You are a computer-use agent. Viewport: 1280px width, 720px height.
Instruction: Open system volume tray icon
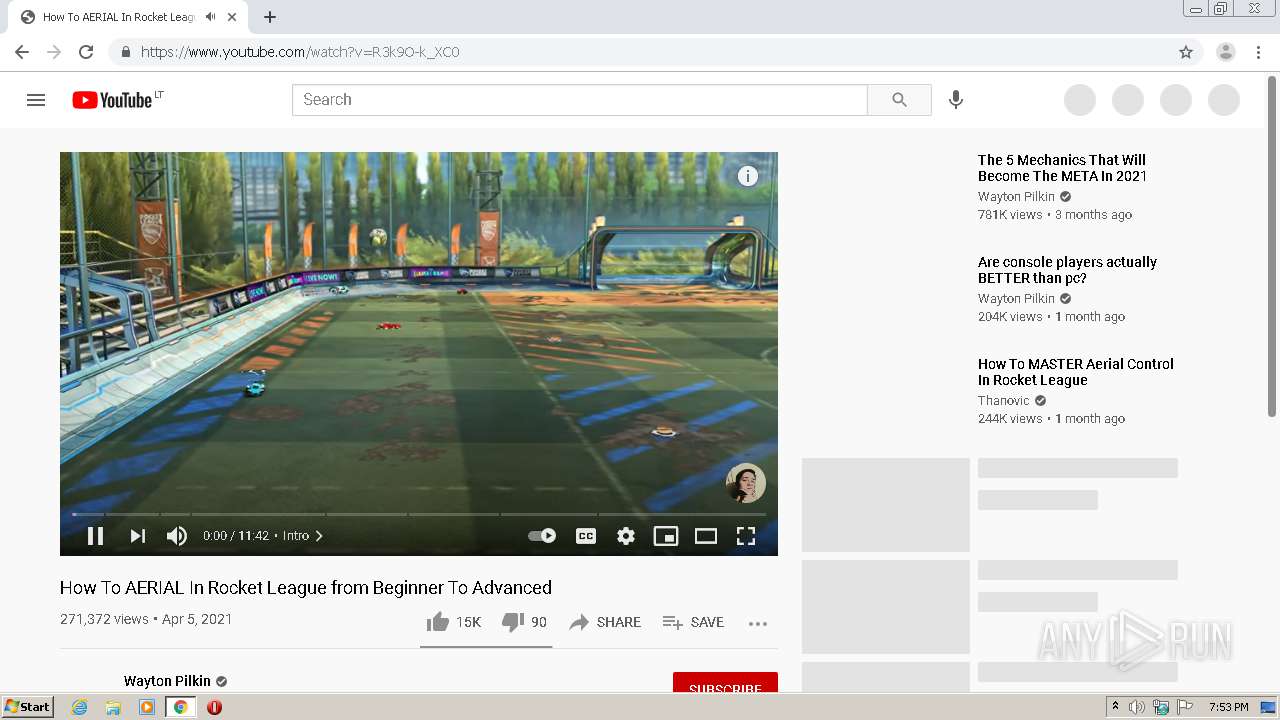[1137, 707]
